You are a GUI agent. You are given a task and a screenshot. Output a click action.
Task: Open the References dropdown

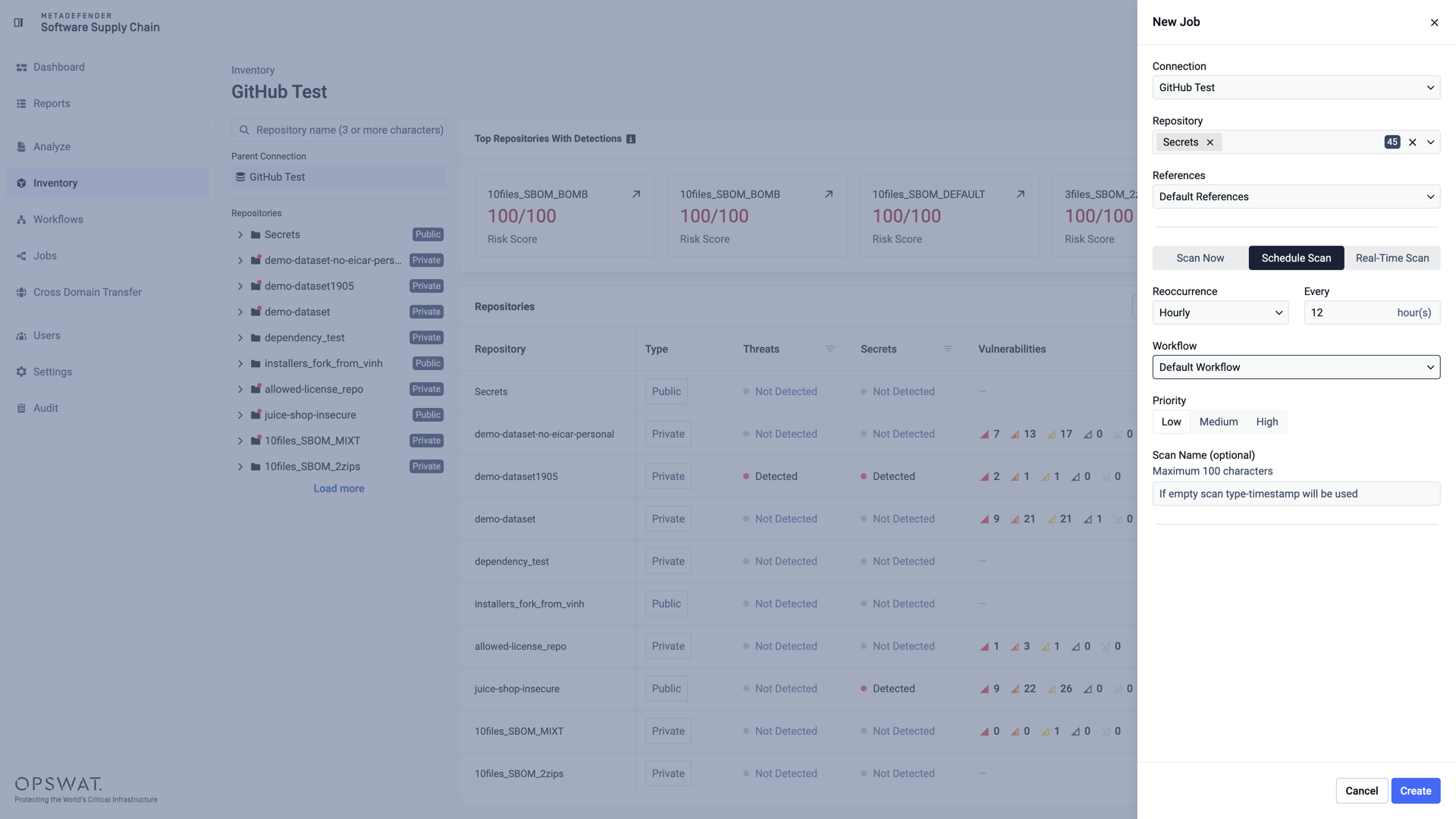click(1296, 197)
